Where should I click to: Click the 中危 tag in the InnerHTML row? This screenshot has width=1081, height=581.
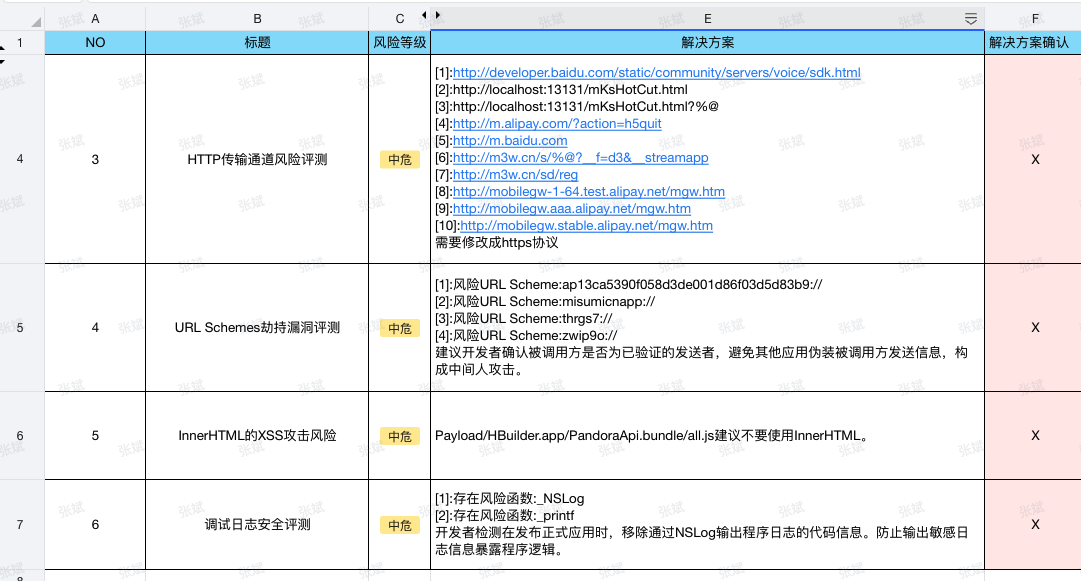click(400, 436)
